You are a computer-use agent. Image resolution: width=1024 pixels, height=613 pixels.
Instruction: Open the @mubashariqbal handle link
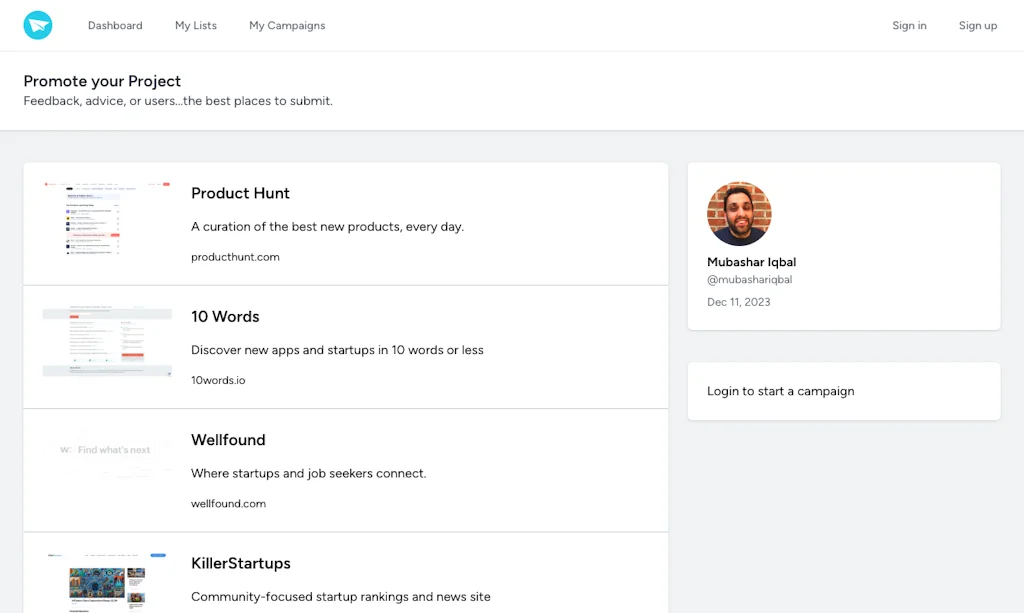(749, 280)
